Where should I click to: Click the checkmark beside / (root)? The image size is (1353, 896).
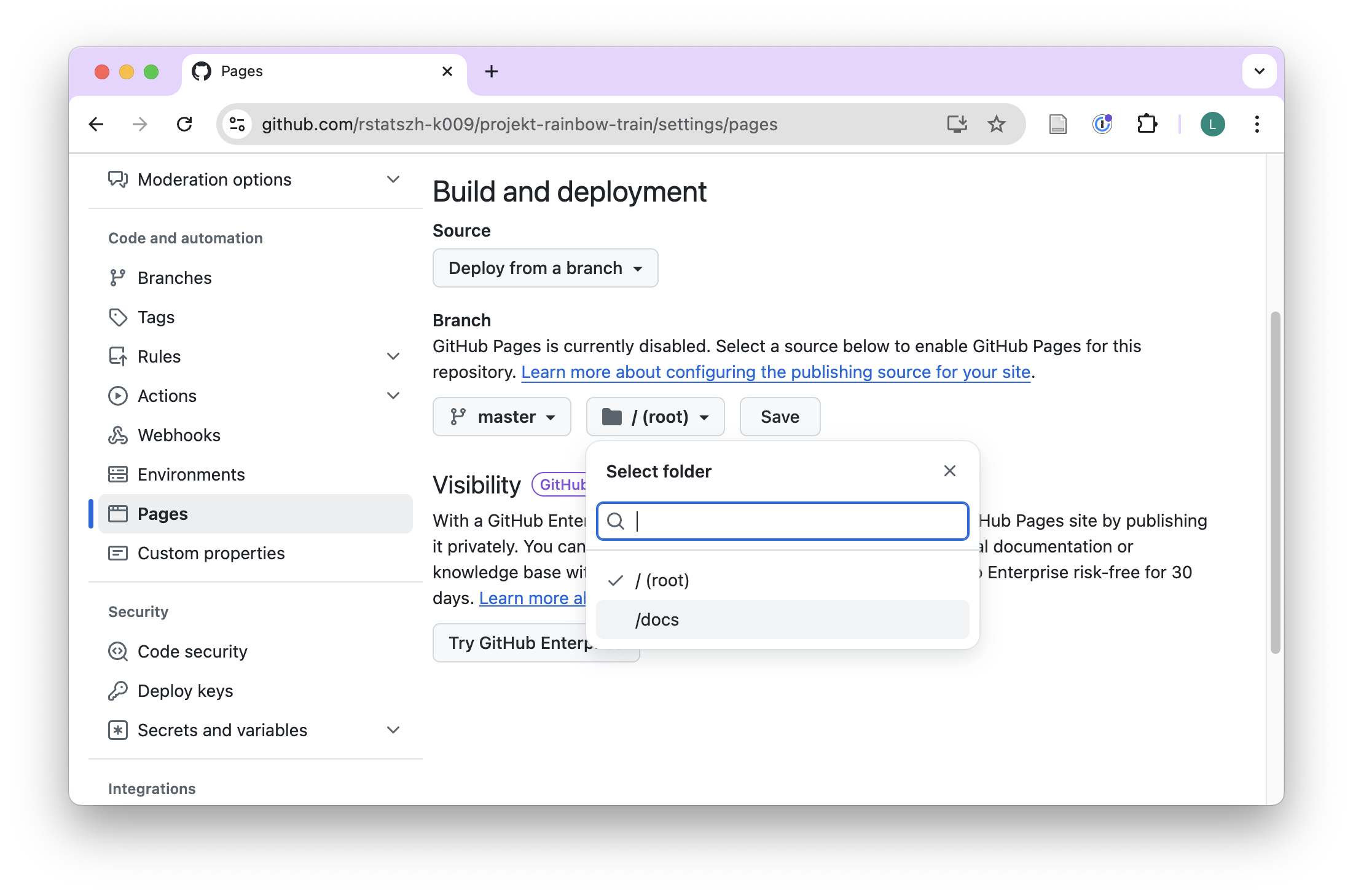pos(616,580)
